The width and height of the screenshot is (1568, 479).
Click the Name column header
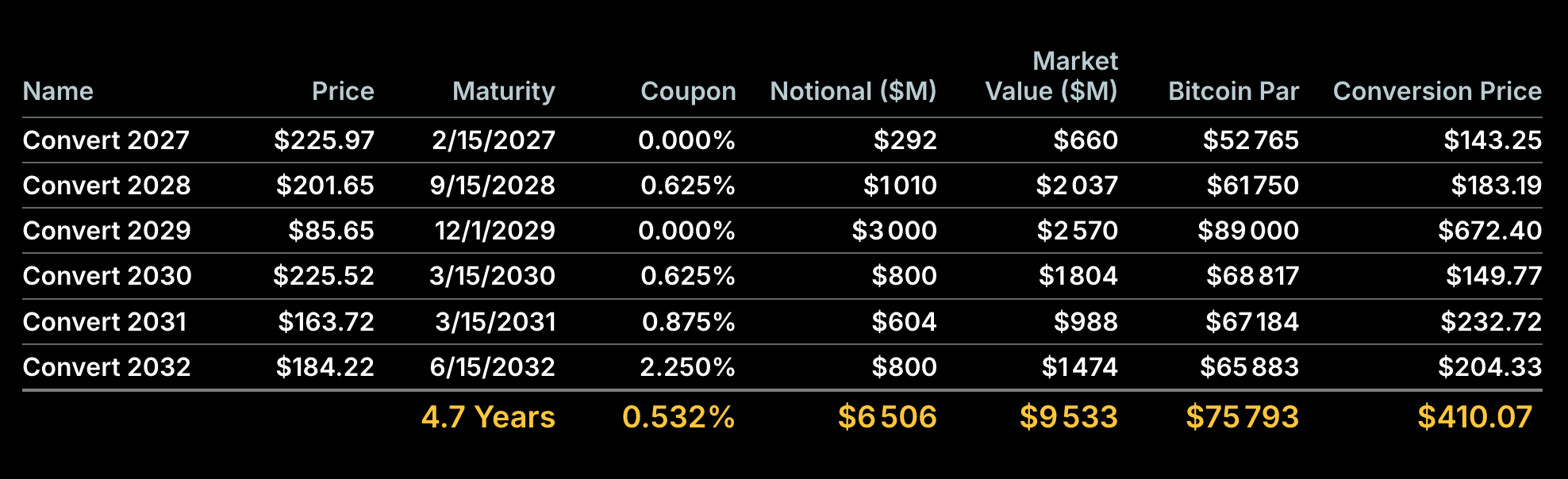(x=58, y=91)
